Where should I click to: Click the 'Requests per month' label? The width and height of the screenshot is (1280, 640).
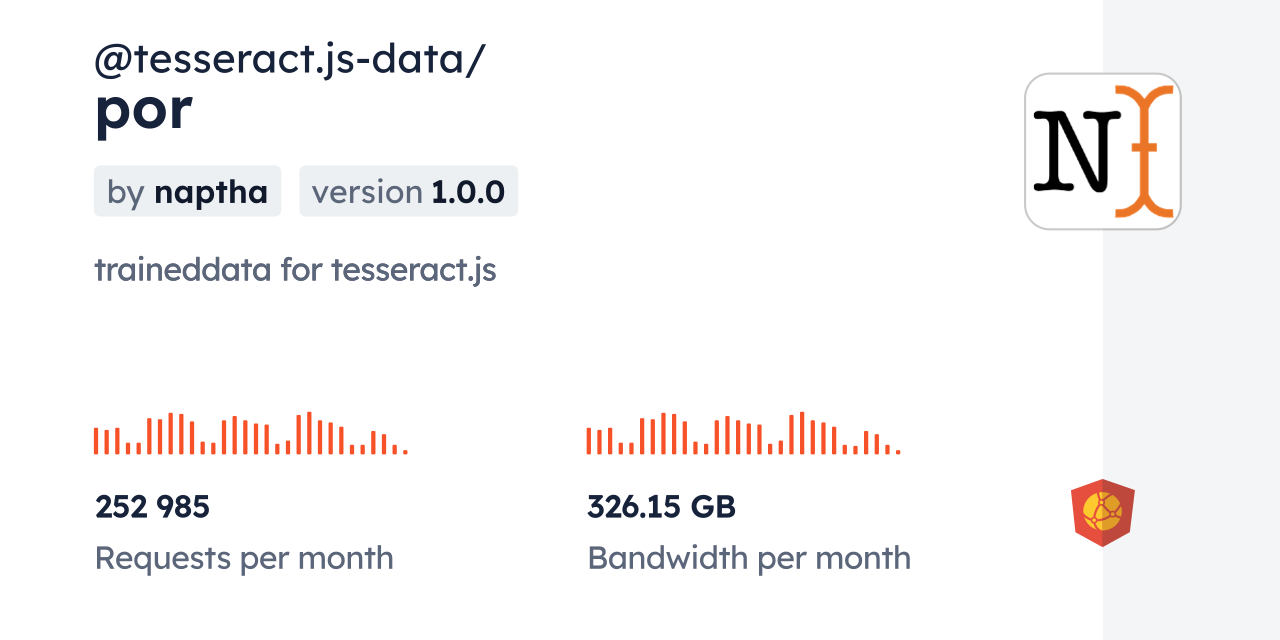click(x=244, y=557)
